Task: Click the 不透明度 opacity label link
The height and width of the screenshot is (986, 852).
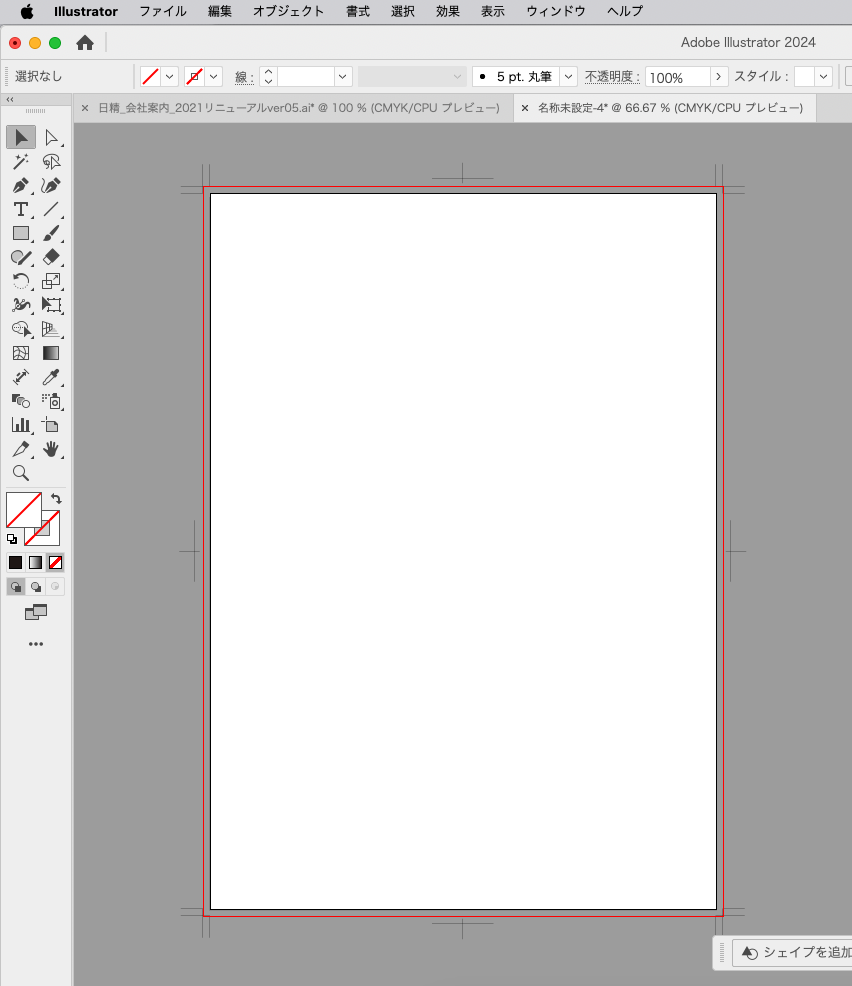Action: [x=611, y=77]
